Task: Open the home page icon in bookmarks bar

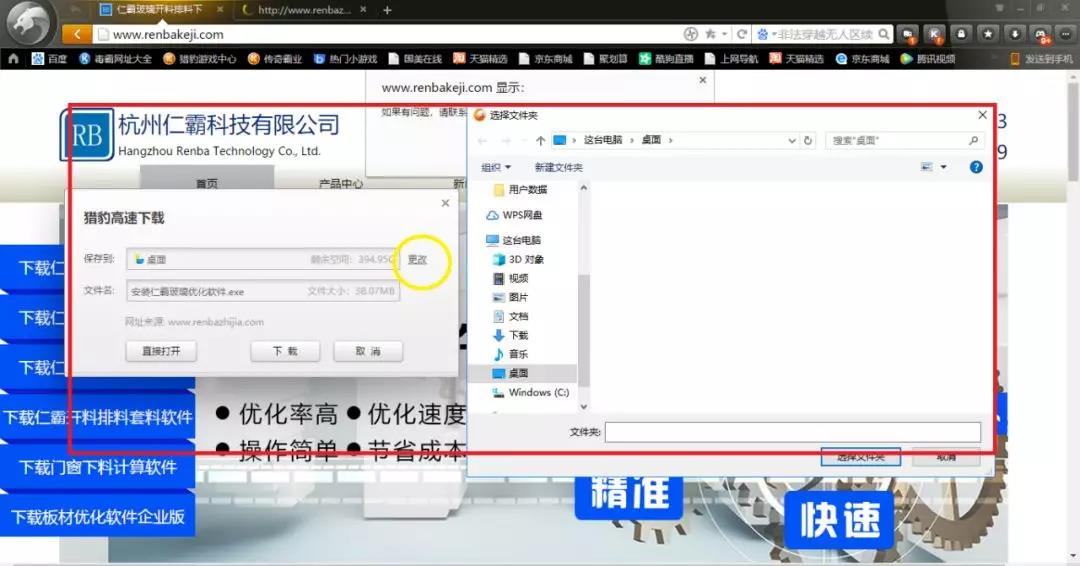Action: pos(13,59)
